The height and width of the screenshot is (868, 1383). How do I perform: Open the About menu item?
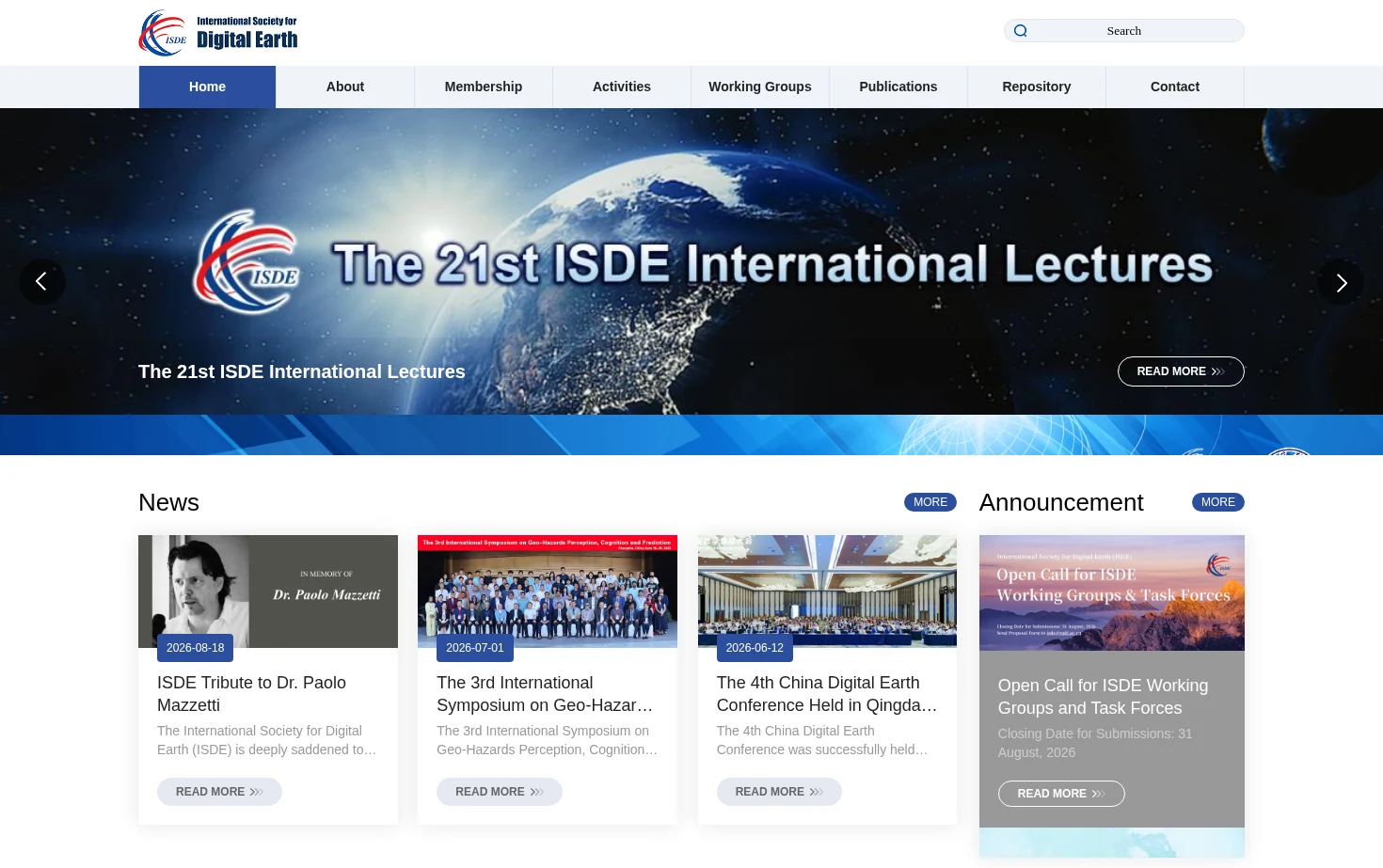(x=345, y=87)
